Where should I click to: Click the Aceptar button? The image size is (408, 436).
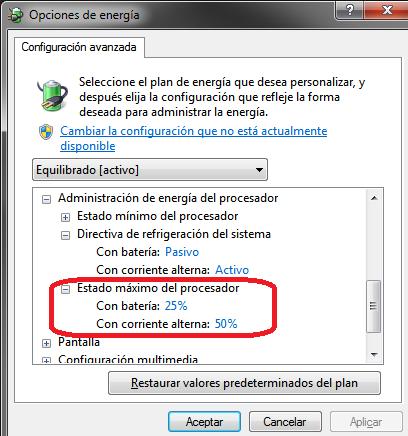(204, 422)
